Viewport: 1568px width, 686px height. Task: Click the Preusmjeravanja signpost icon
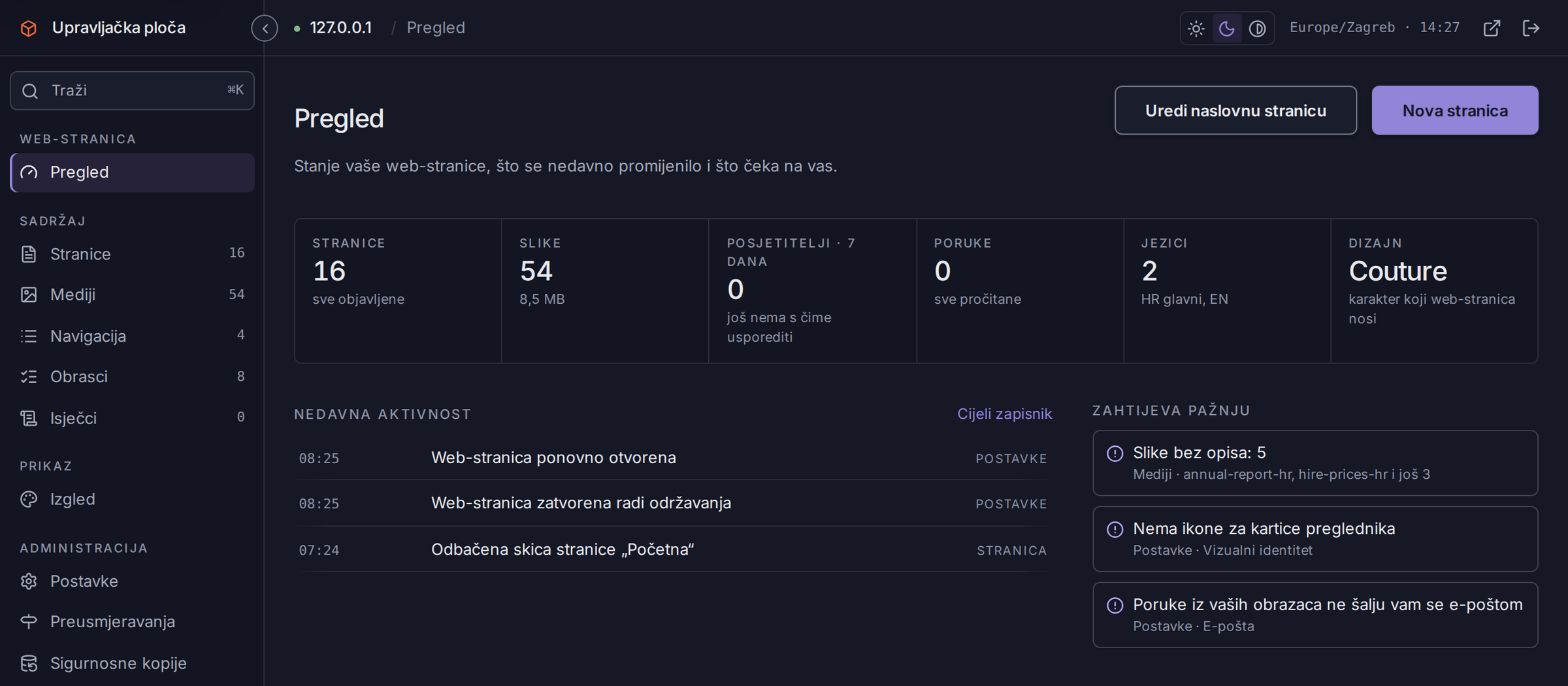coord(29,622)
